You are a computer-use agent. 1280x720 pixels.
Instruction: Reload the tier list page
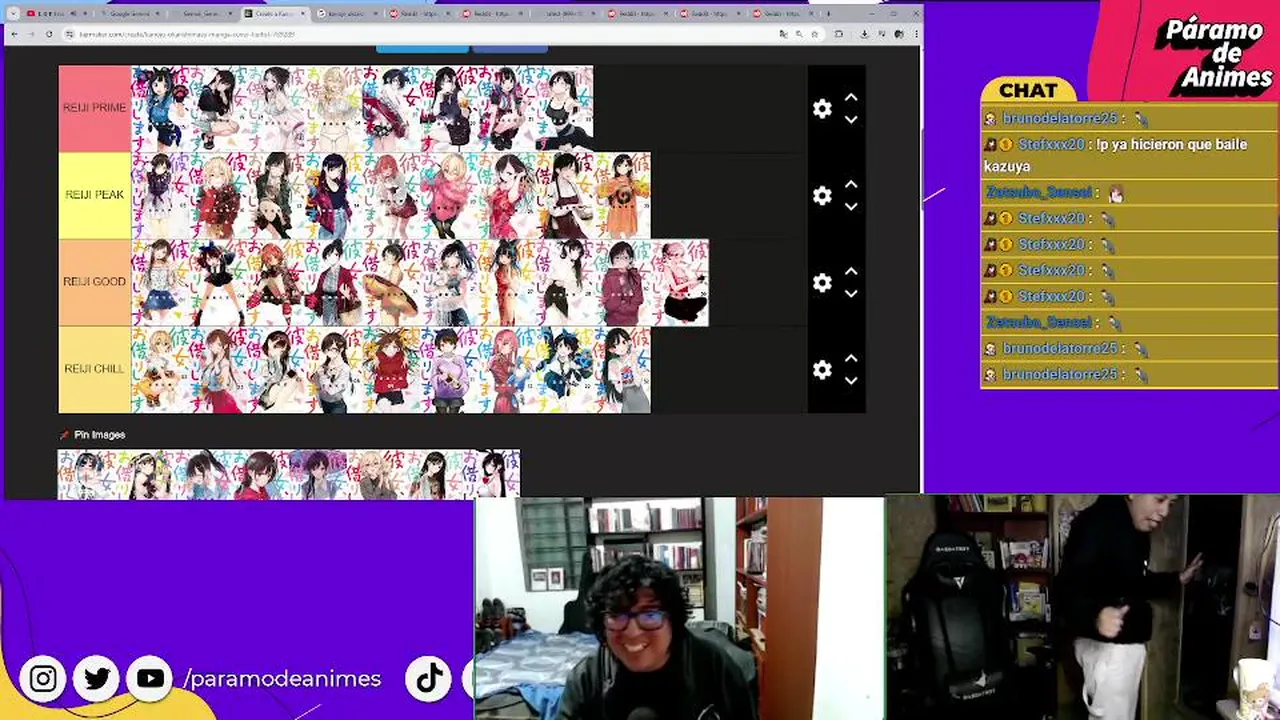pyautogui.click(x=49, y=34)
